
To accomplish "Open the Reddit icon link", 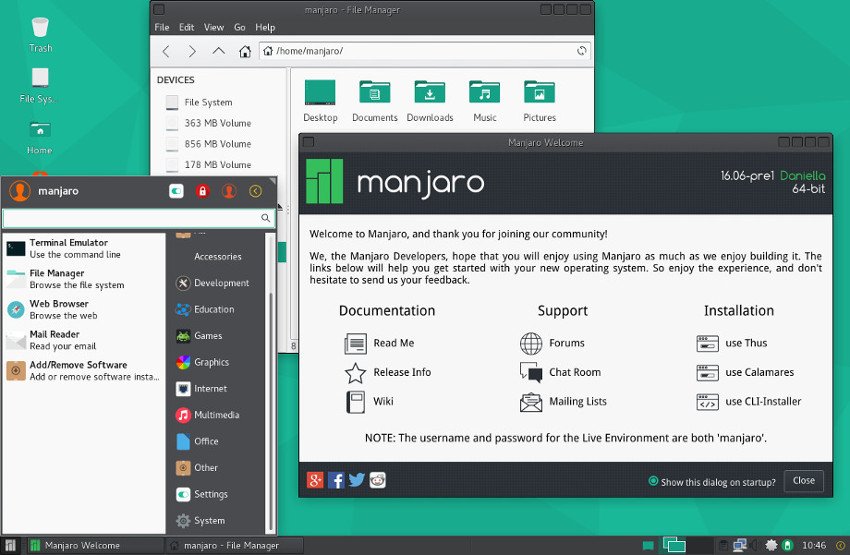I will pos(377,480).
